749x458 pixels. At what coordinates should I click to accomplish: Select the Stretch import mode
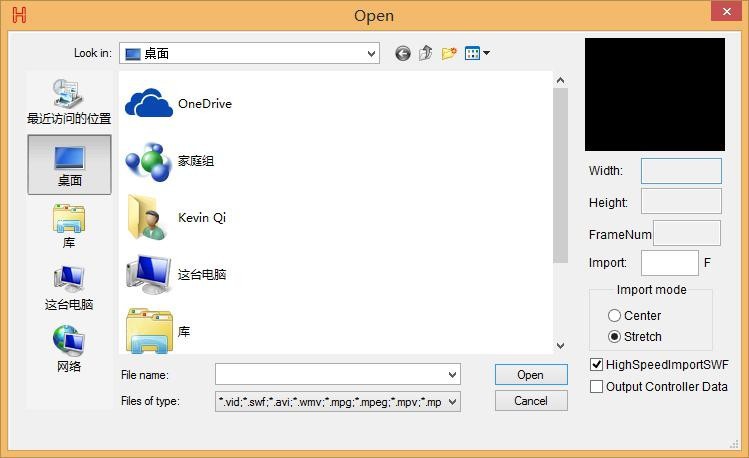click(x=614, y=337)
